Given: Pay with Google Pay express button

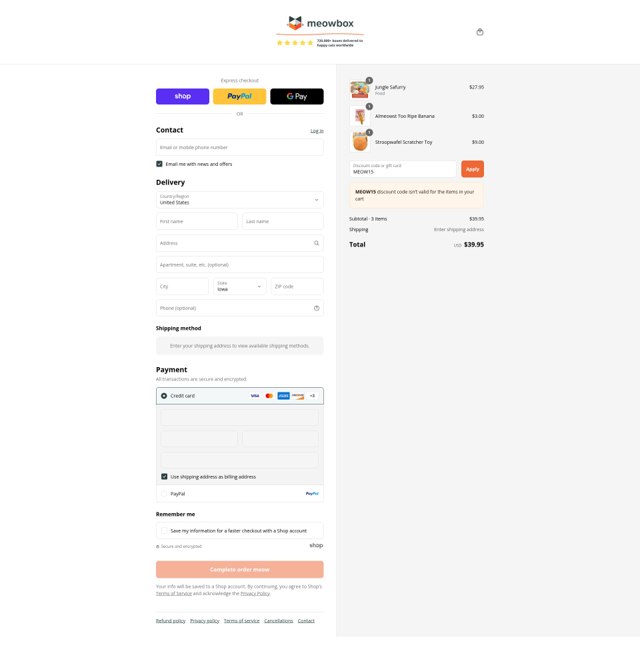Looking at the screenshot, I should point(297,96).
